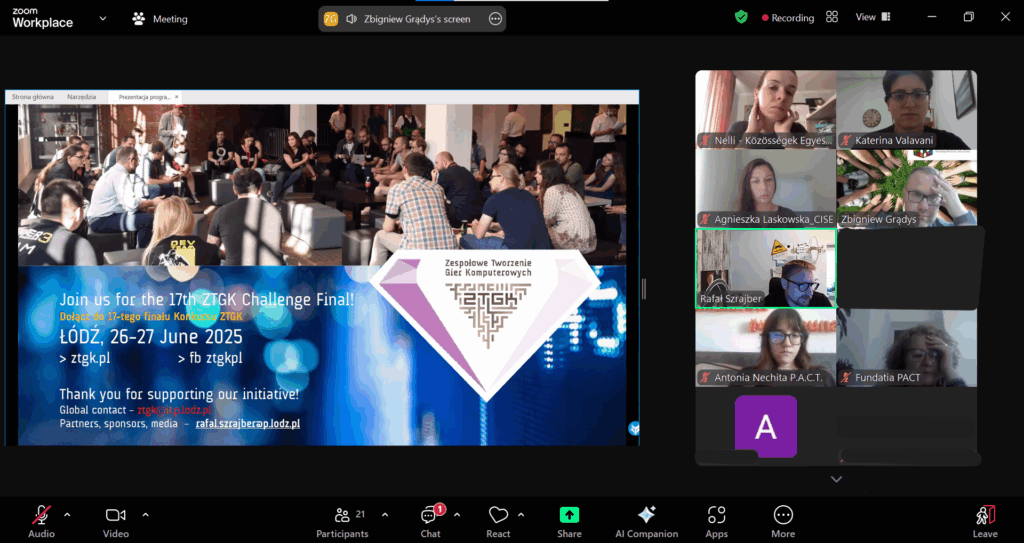Click the Recording indicator
The image size is (1024, 543).
coord(788,18)
